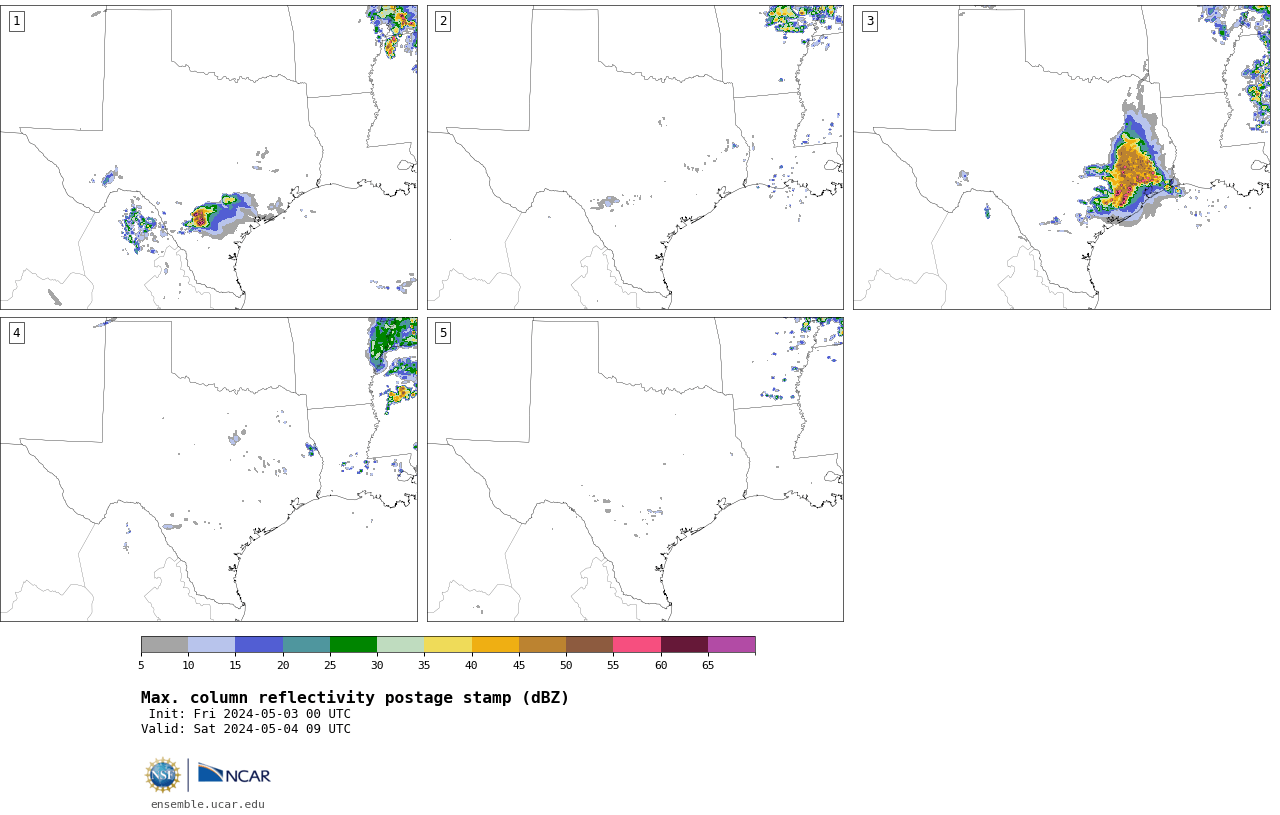Click the pink 55-60 dBZ swatch

pos(637,644)
